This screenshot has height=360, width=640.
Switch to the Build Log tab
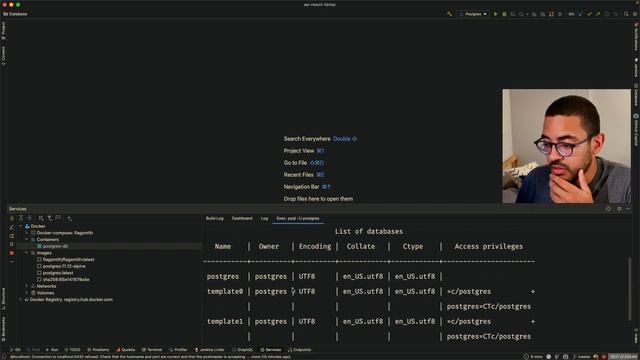click(215, 218)
